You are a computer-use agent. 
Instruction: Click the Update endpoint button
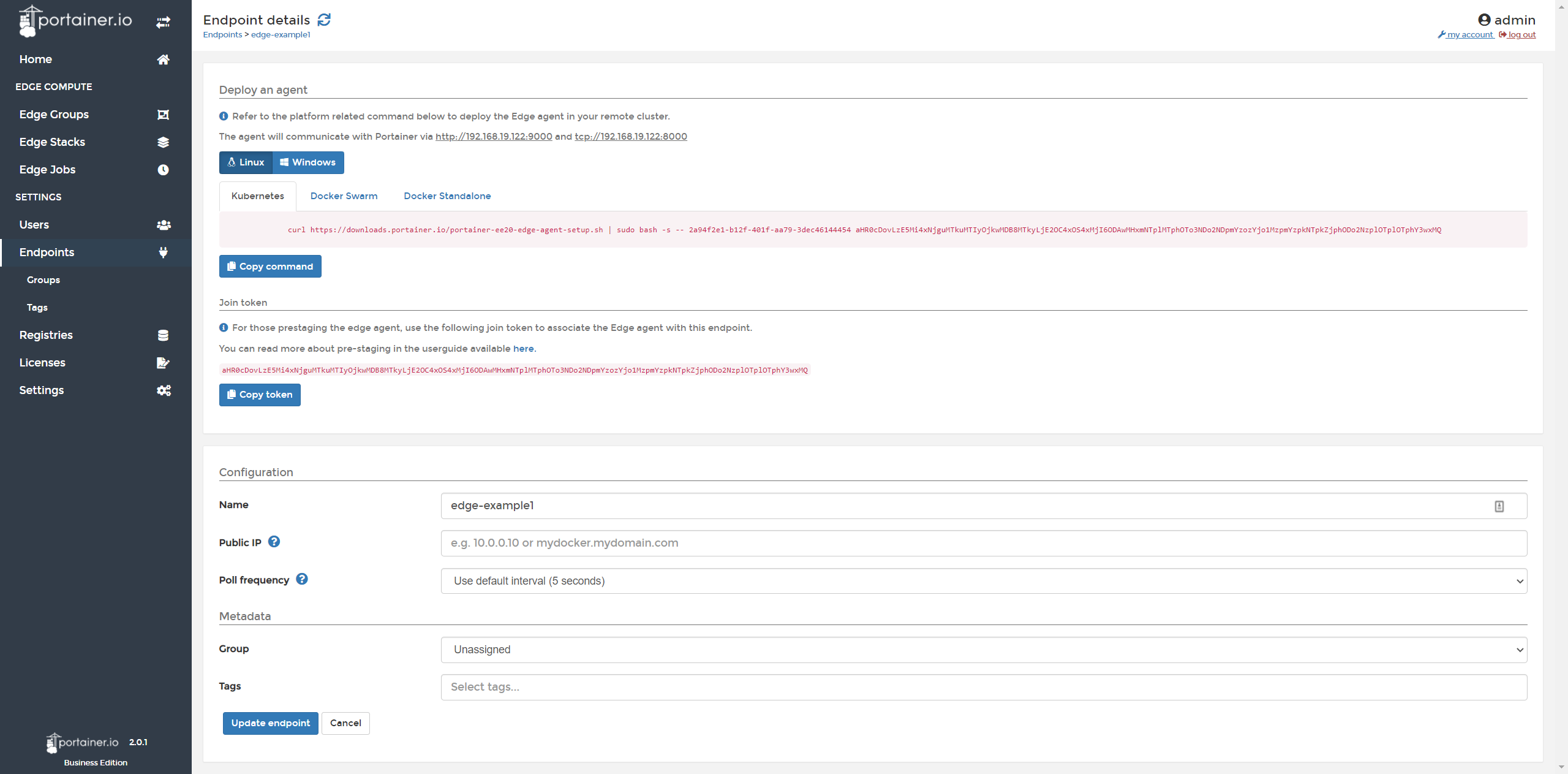click(270, 723)
